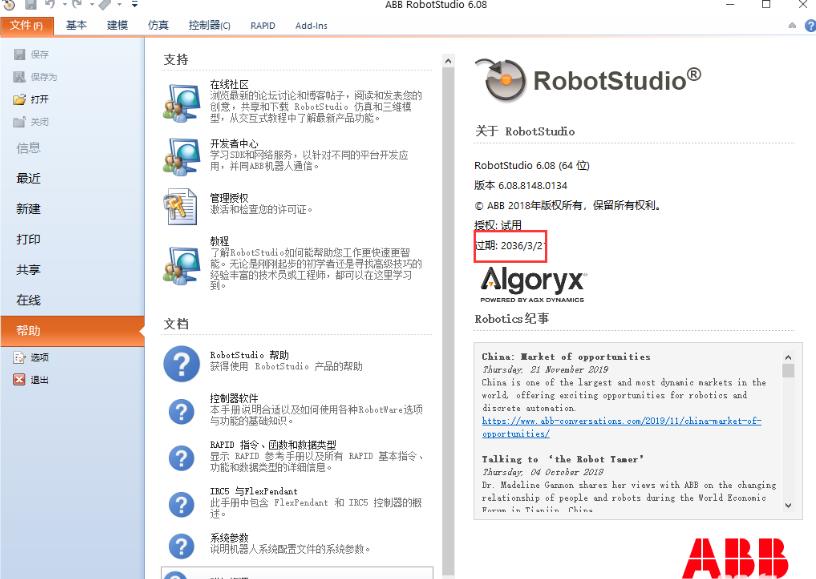Click the 选项 options icon
The width and height of the screenshot is (816, 579).
coord(20,357)
